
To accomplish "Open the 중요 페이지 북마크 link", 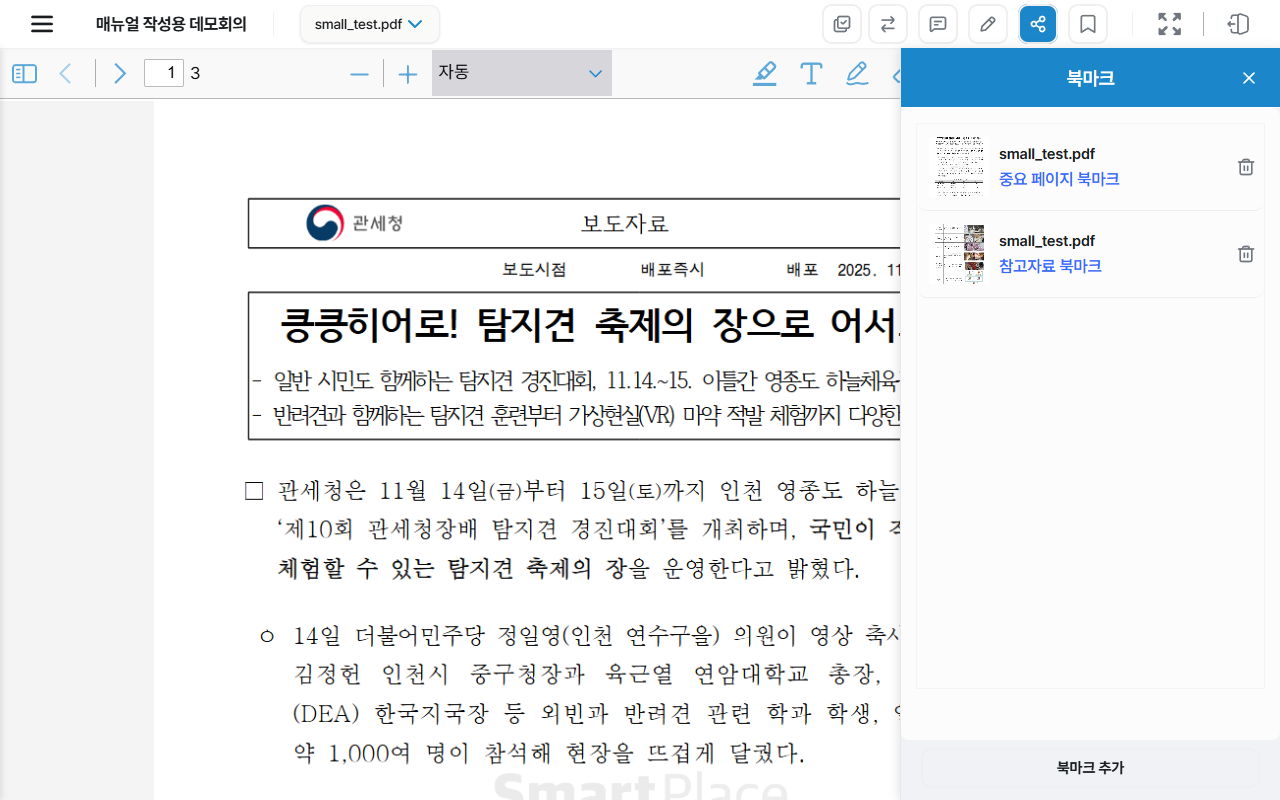I will coord(1059,179).
